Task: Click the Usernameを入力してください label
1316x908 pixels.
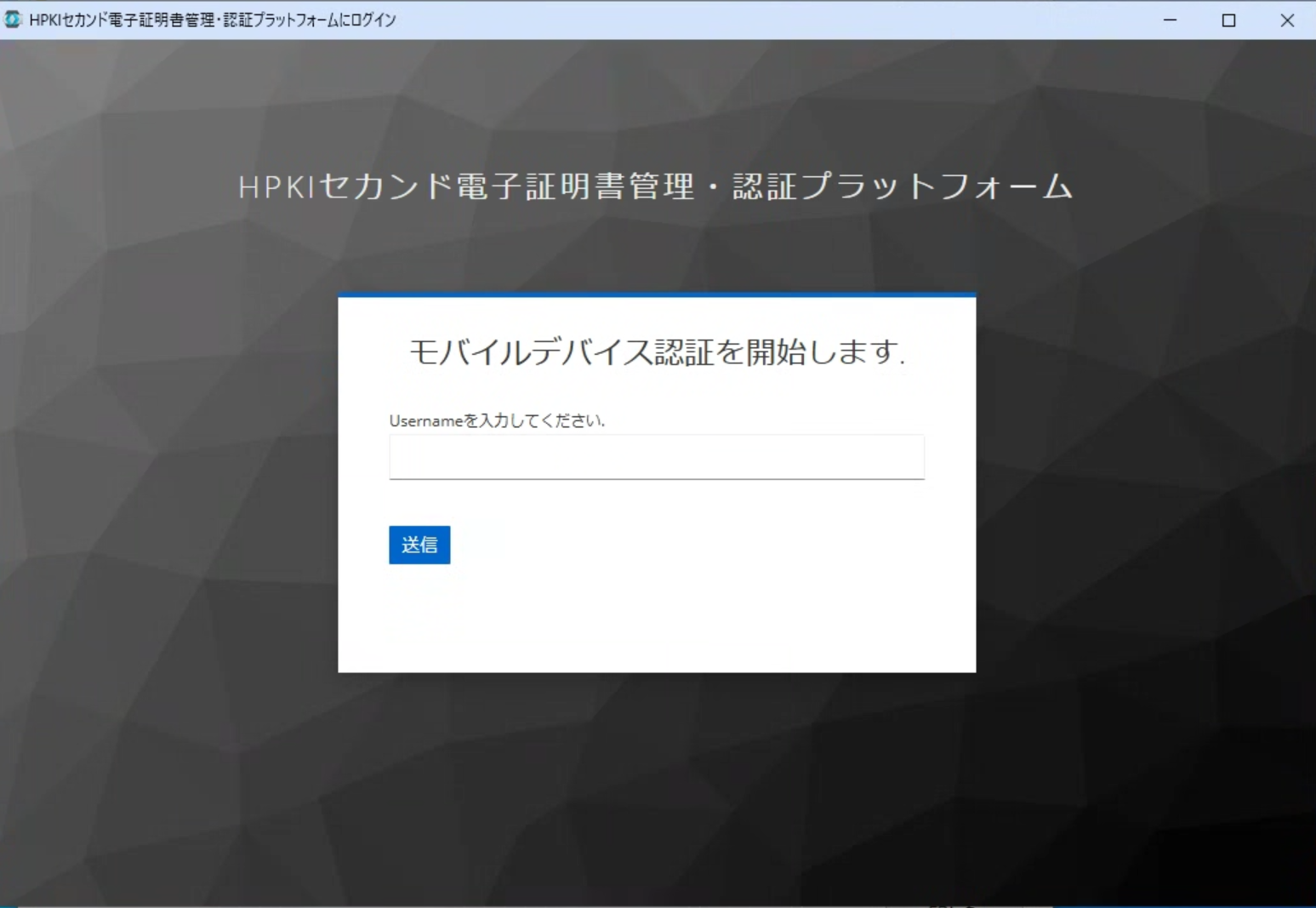Action: point(497,420)
